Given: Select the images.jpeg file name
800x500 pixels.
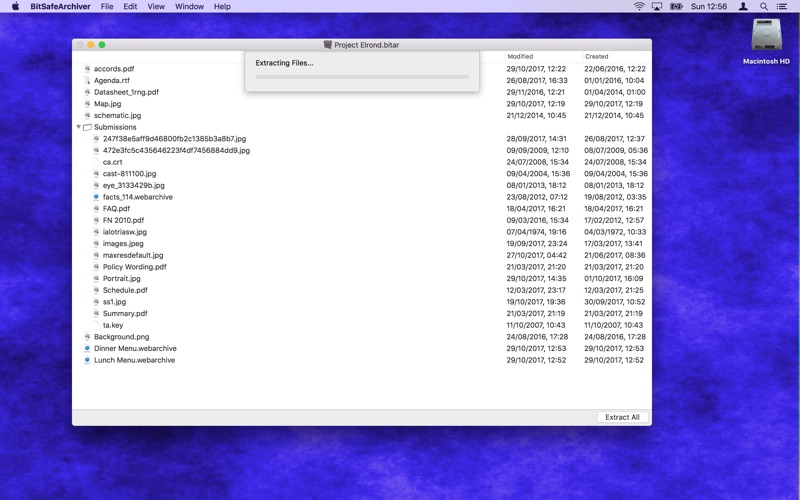Looking at the screenshot, I should 123,243.
